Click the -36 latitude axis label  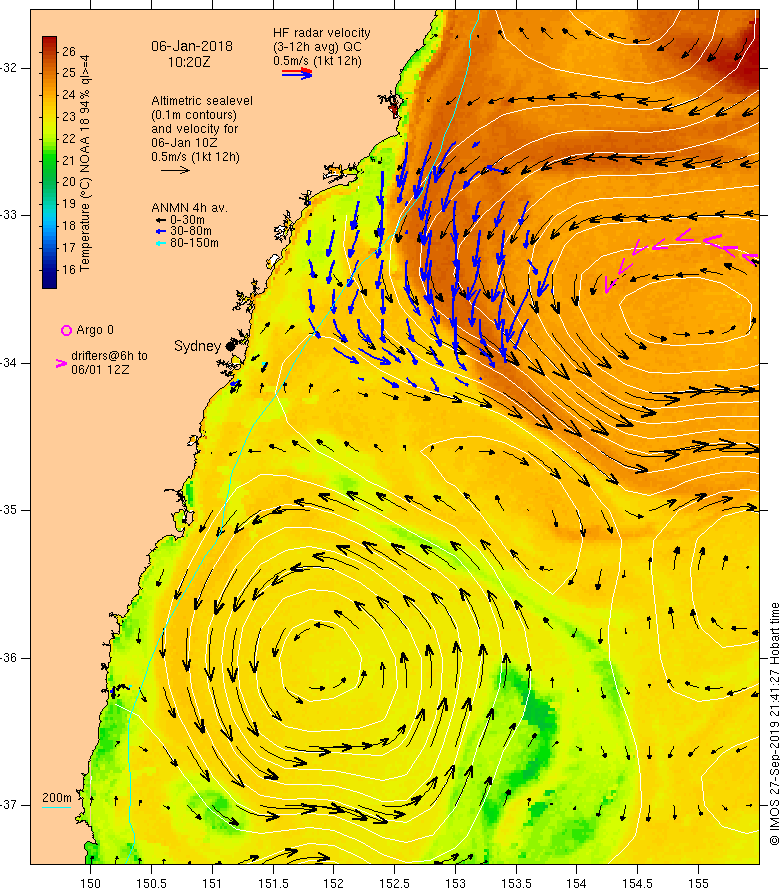9,658
